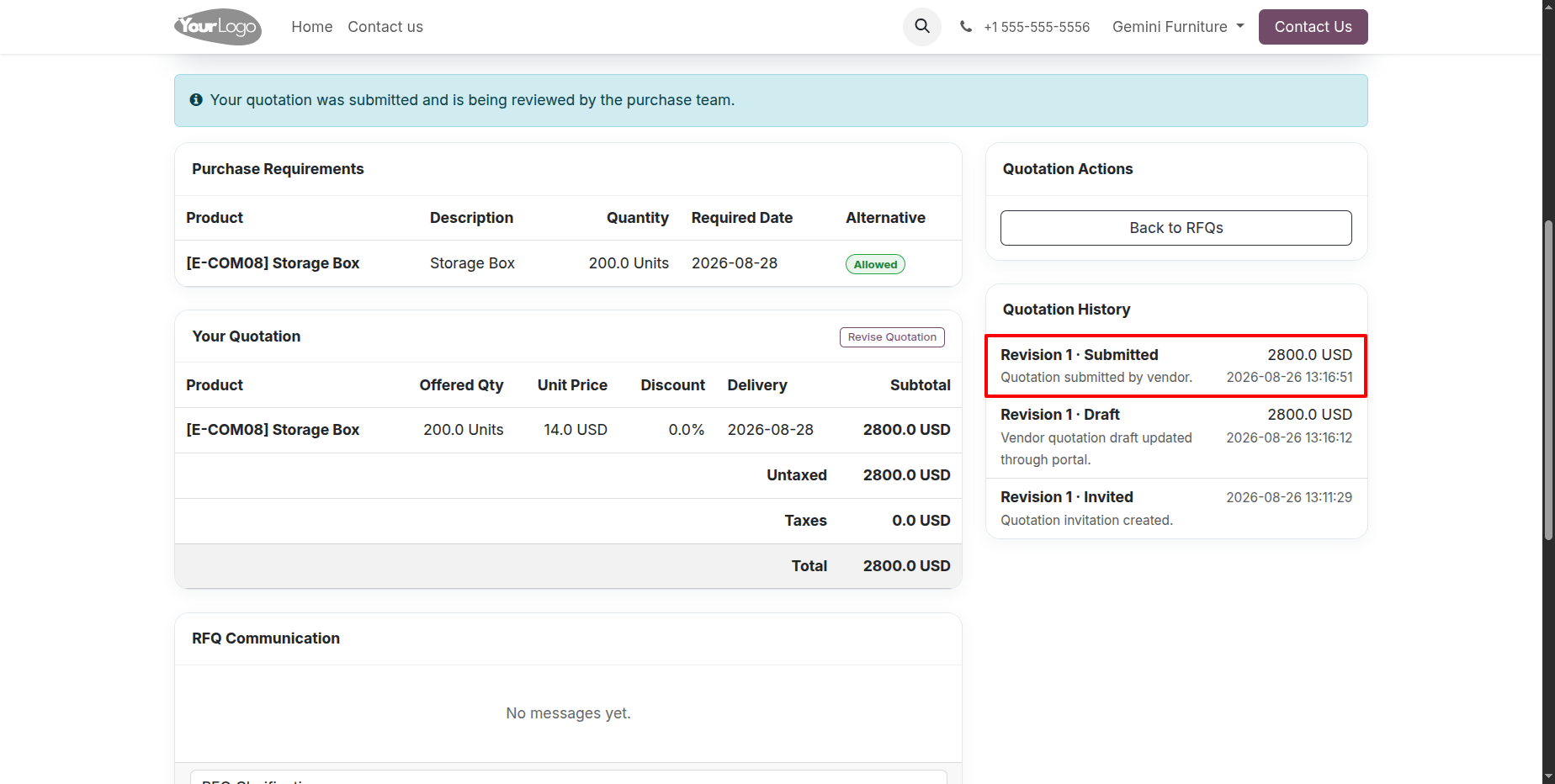The height and width of the screenshot is (784, 1555).
Task: Open the Contact us menu link
Action: pyautogui.click(x=385, y=27)
